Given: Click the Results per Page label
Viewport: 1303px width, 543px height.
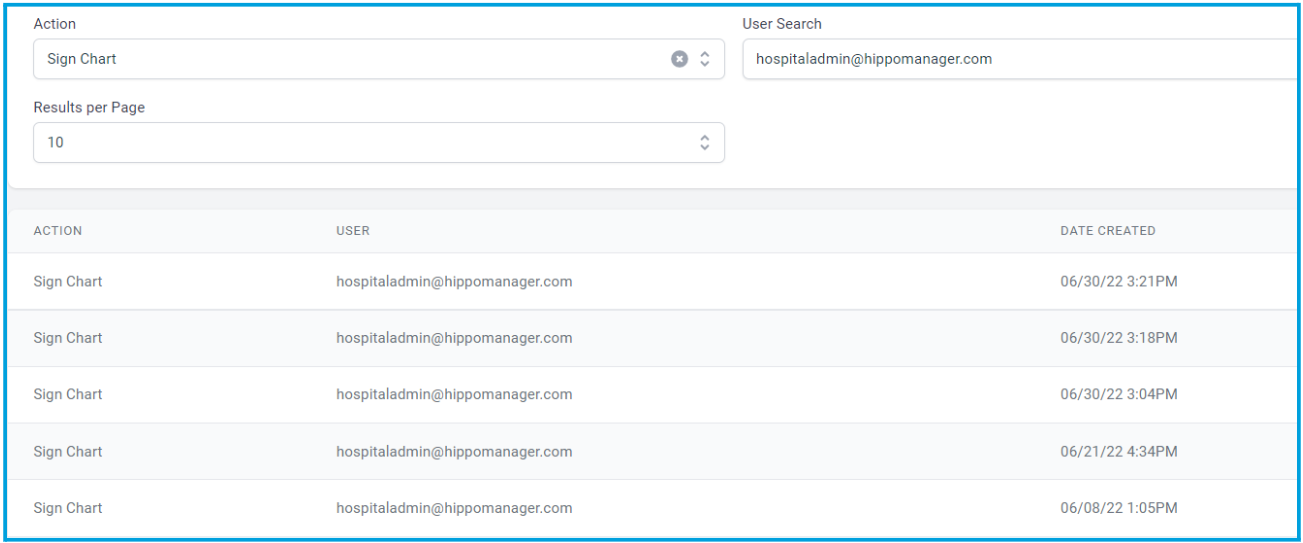Looking at the screenshot, I should tap(89, 108).
